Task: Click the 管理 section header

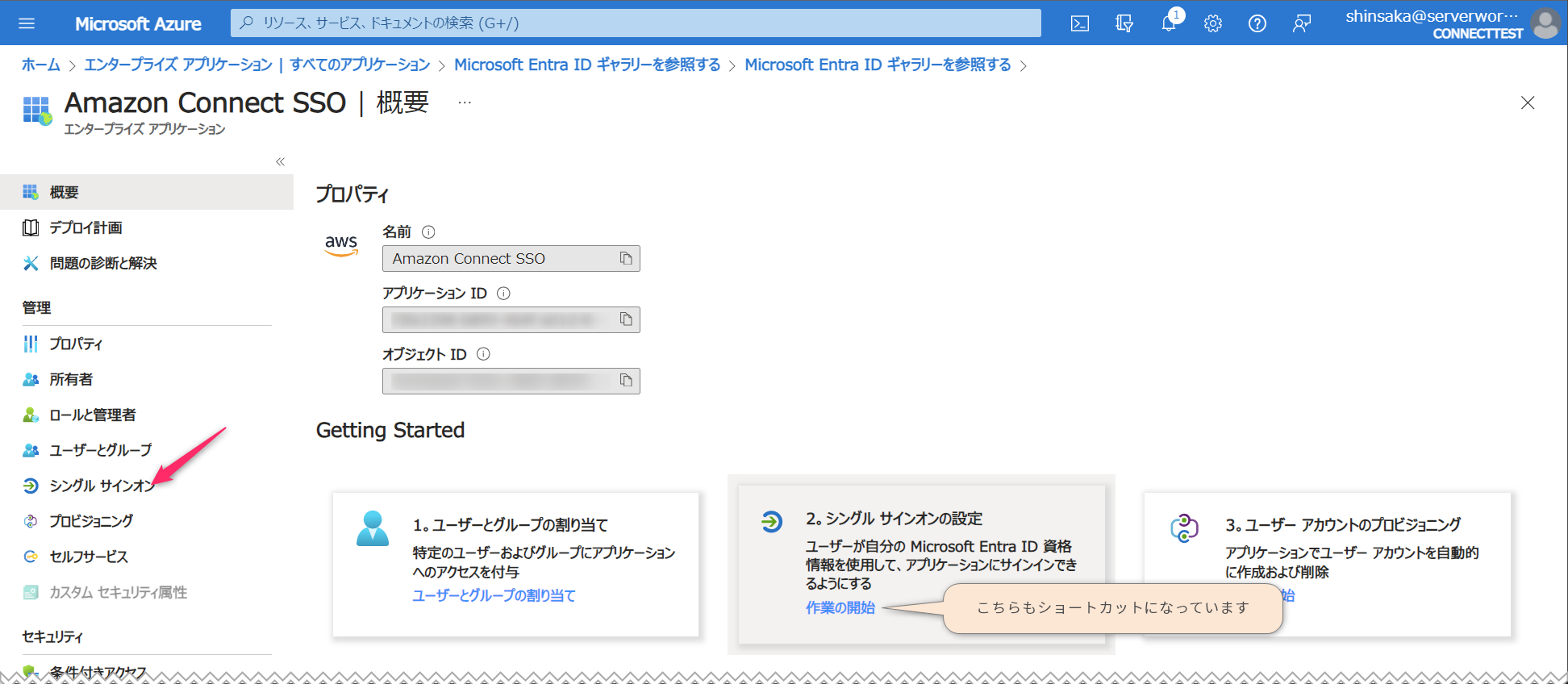Action: coord(36,307)
